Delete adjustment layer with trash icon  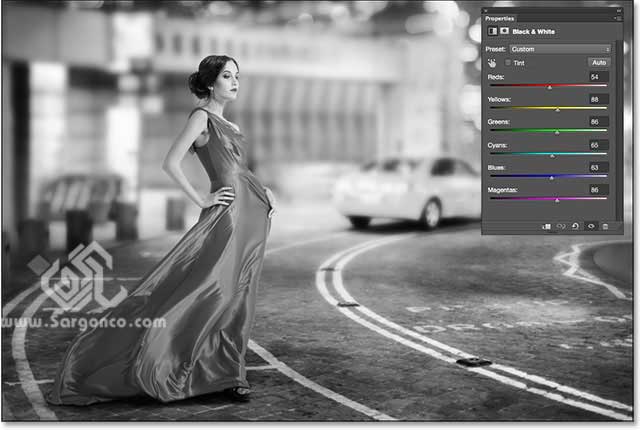604,227
